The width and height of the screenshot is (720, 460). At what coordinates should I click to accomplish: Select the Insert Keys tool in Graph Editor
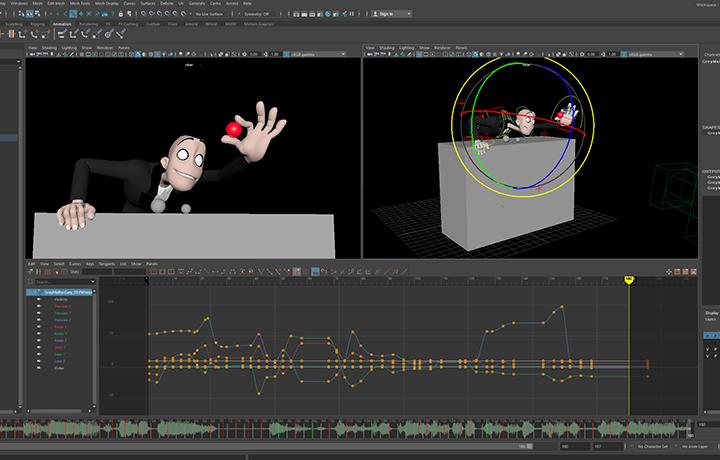click(x=38, y=272)
